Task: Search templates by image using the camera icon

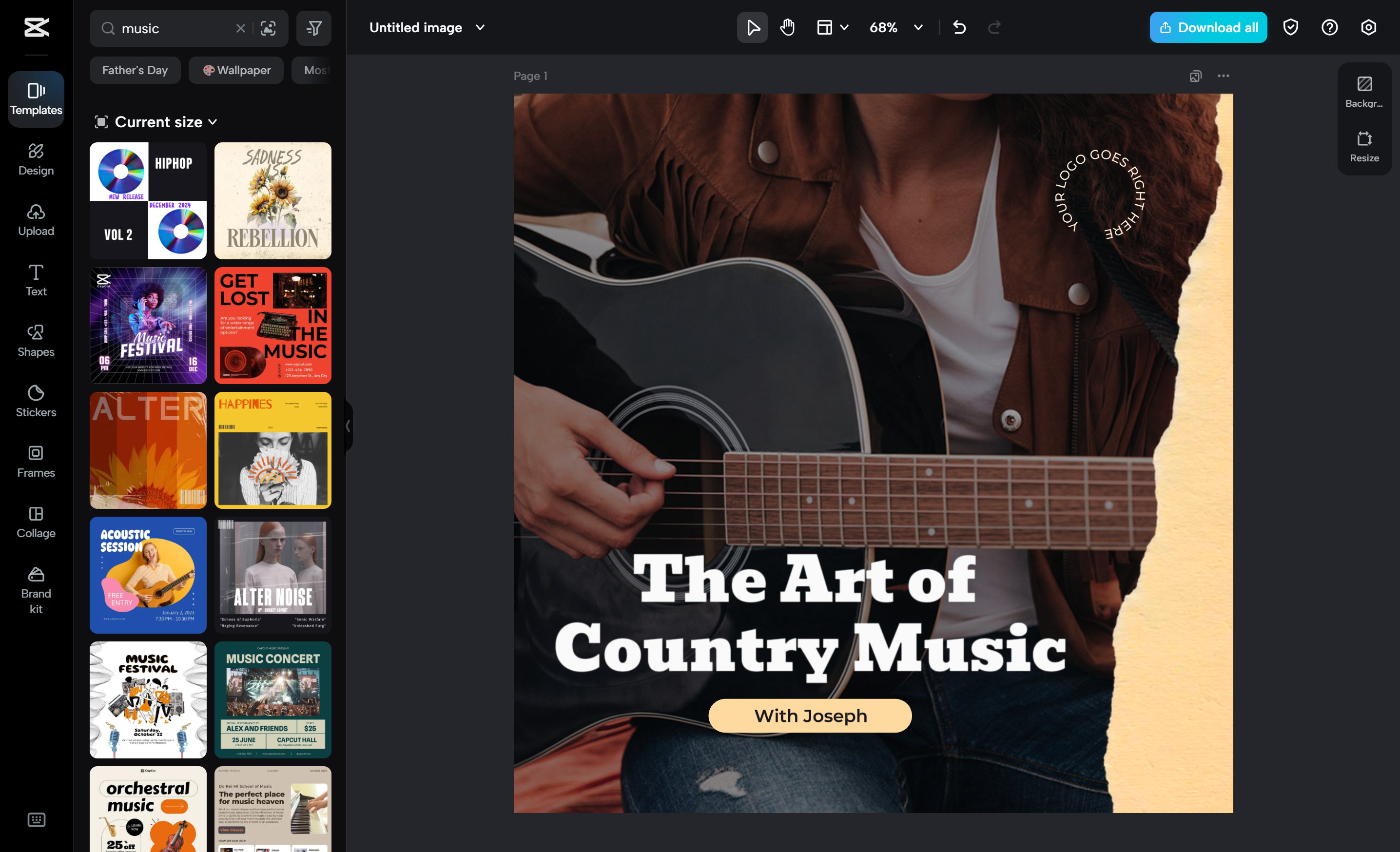Action: pos(268,28)
